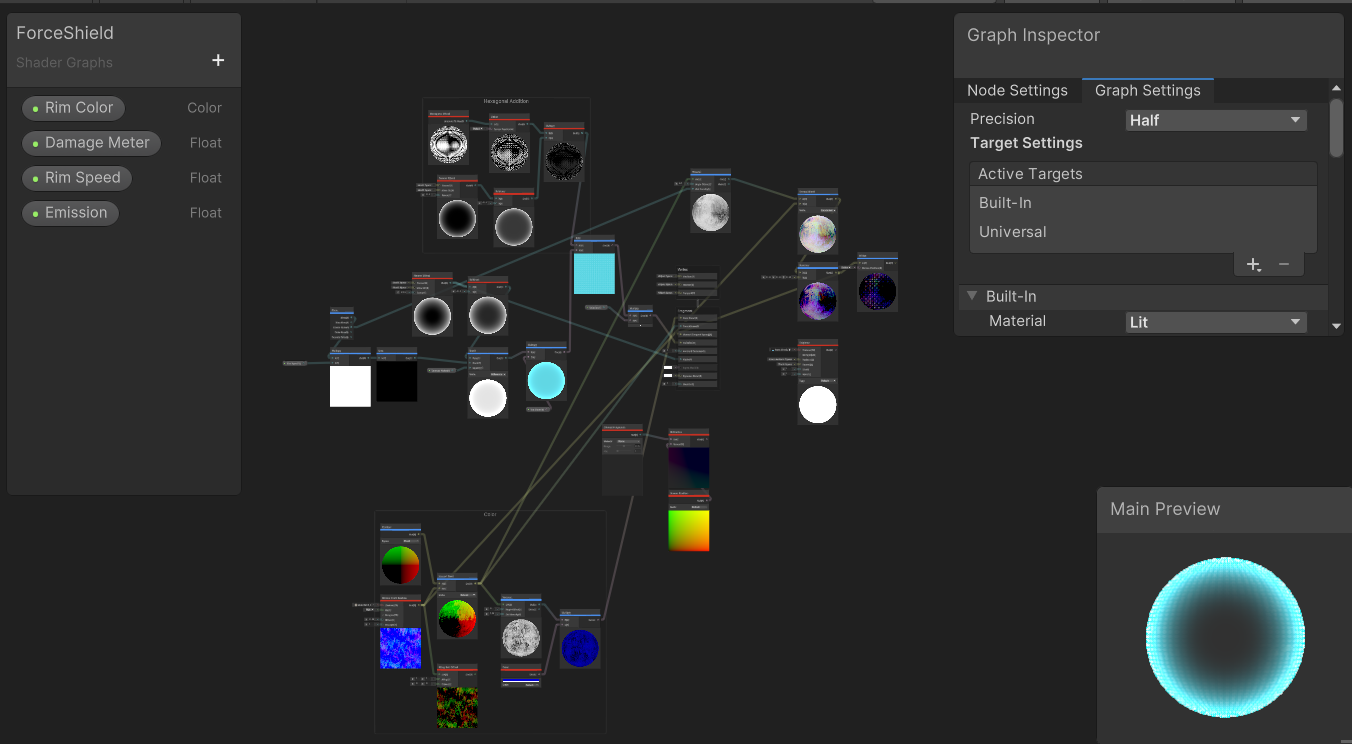Select Universal in the Active Targets list
Screen dimensions: 1352x744
(x=1012, y=231)
